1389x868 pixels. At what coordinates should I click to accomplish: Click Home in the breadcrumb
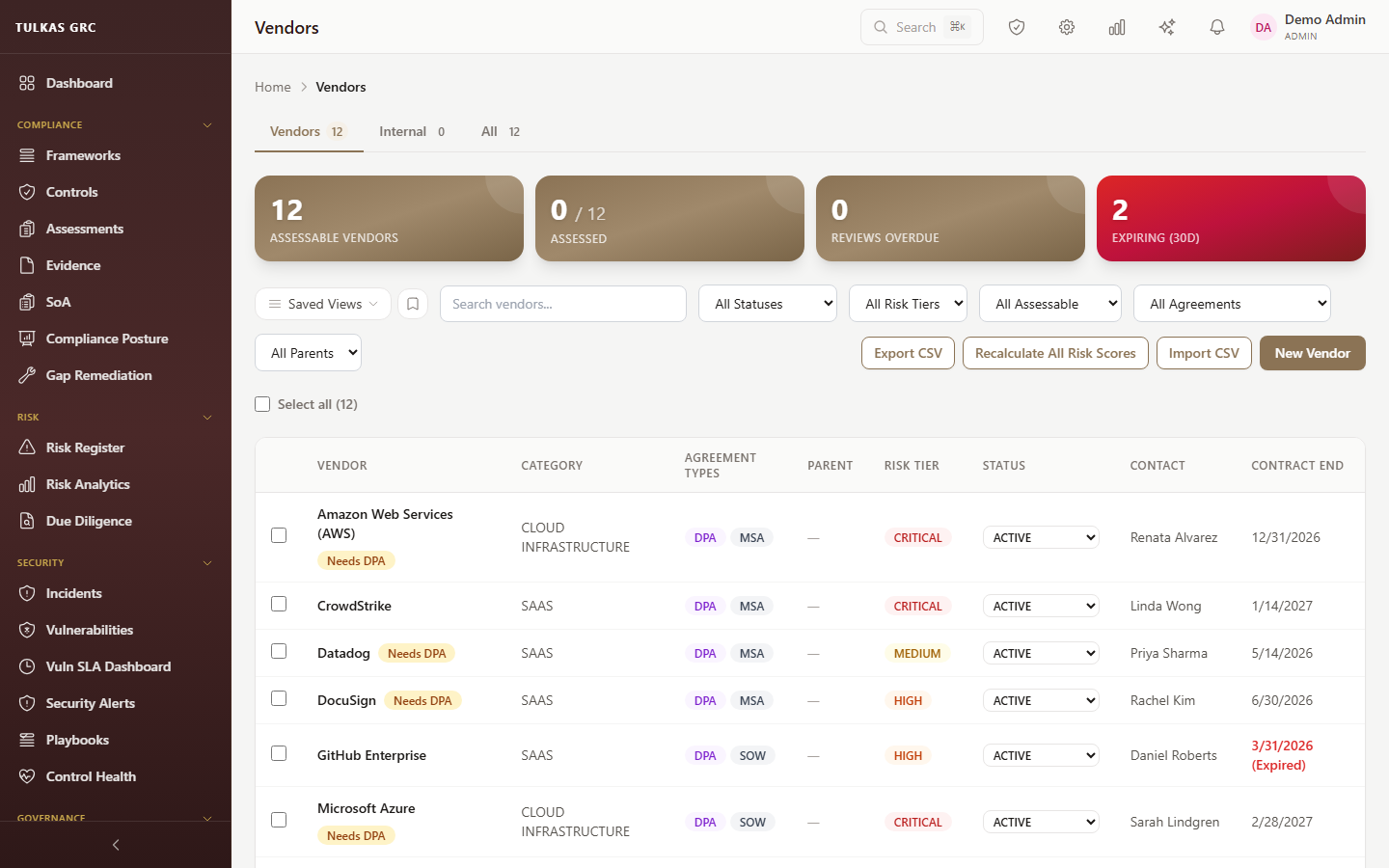point(273,87)
